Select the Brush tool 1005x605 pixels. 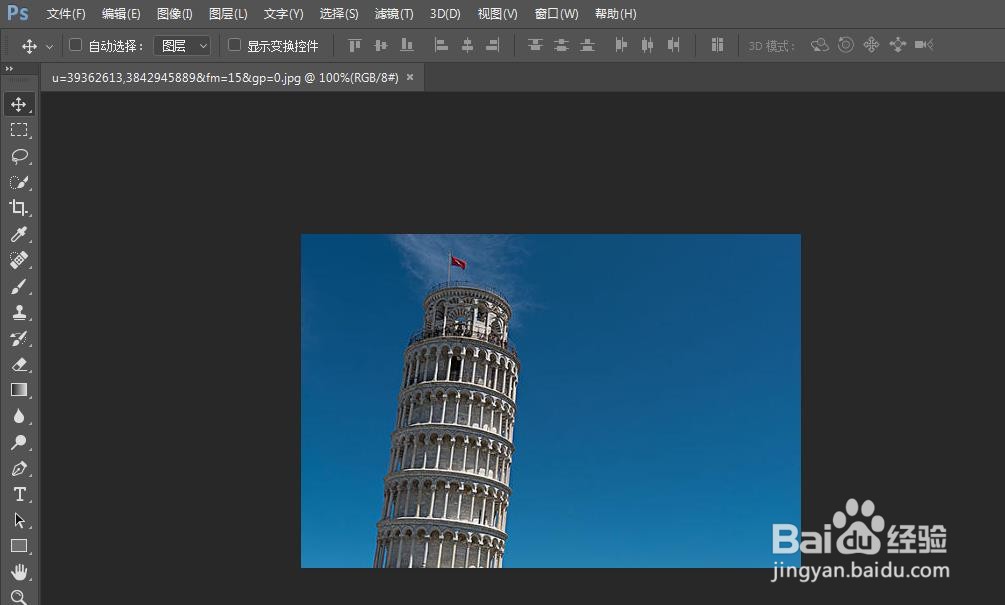(x=19, y=286)
